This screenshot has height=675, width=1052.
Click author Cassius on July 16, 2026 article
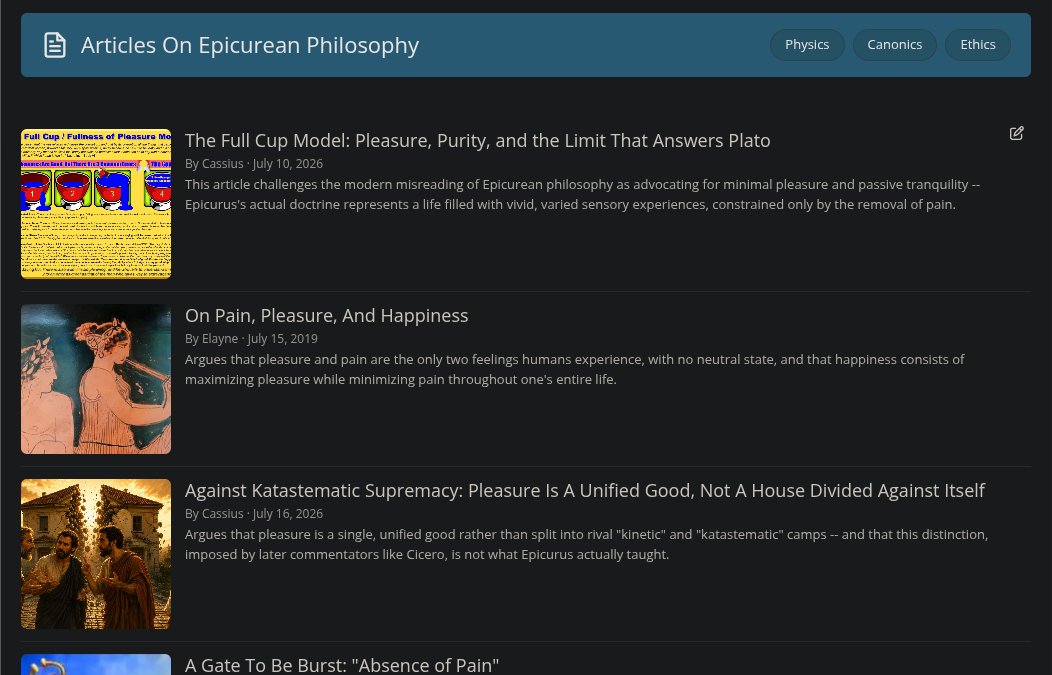point(223,514)
